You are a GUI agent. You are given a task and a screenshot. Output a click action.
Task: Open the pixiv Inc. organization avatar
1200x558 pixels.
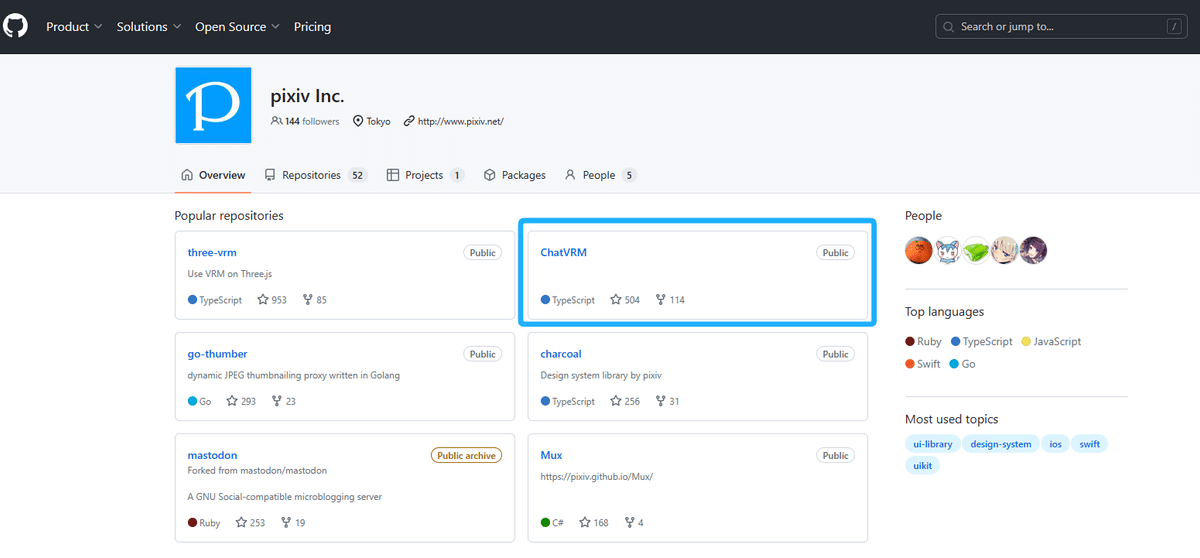[x=213, y=105]
